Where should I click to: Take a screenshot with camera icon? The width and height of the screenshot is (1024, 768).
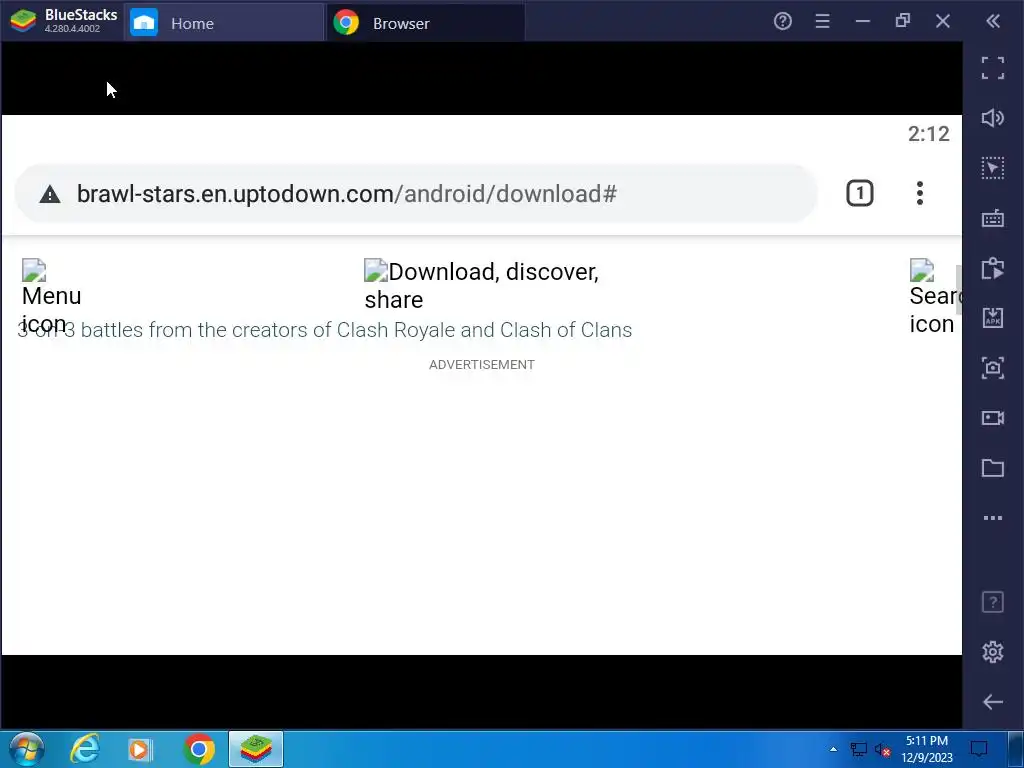tap(993, 368)
